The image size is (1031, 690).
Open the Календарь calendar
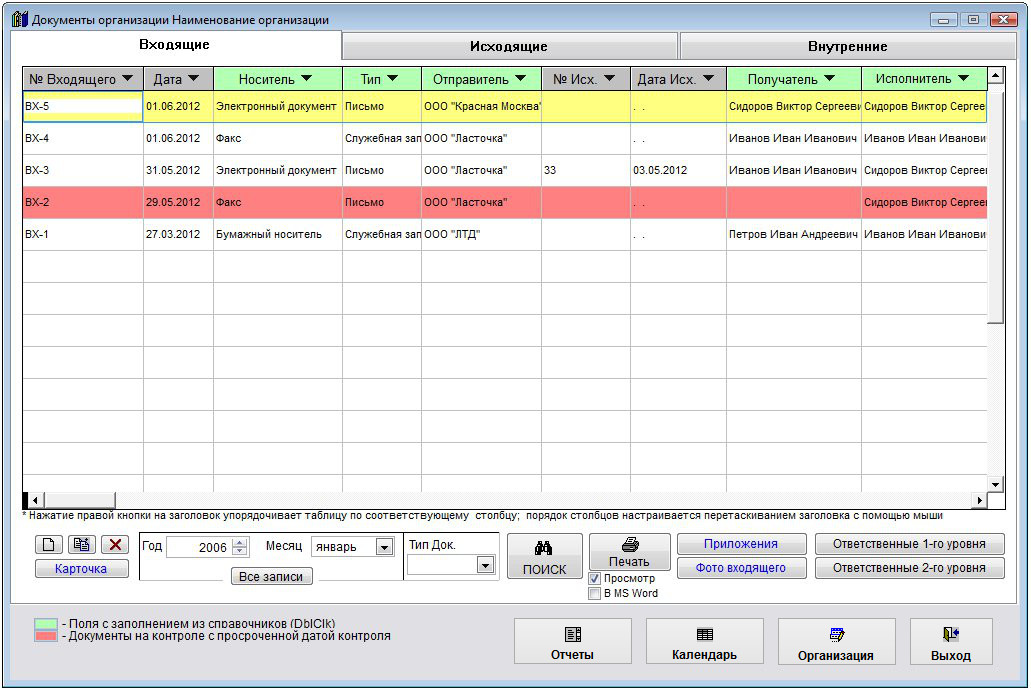point(704,642)
